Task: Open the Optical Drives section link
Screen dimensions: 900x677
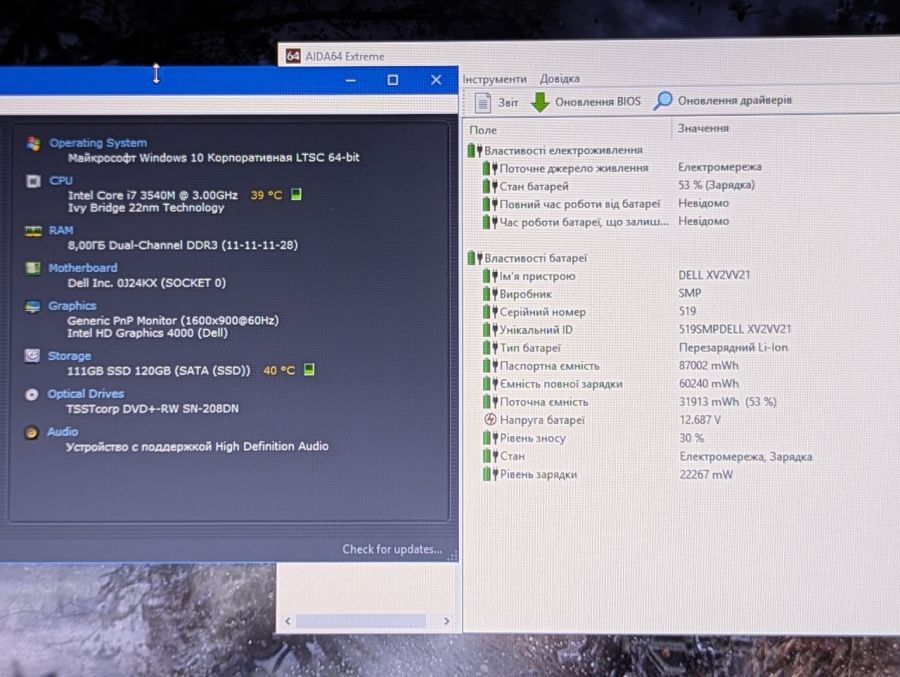Action: click(x=86, y=394)
